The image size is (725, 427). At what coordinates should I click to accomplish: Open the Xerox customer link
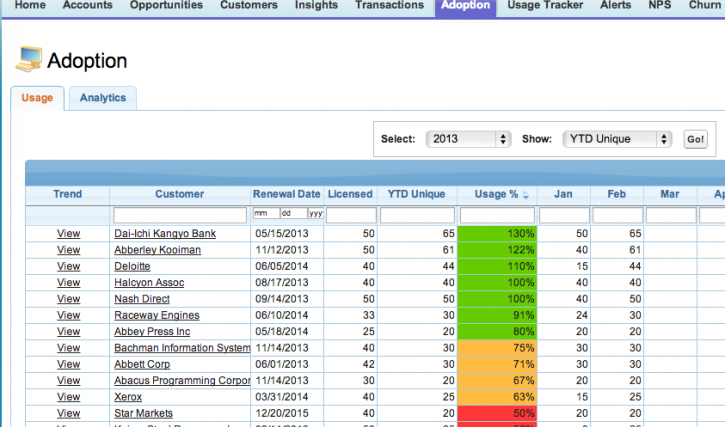[128, 397]
